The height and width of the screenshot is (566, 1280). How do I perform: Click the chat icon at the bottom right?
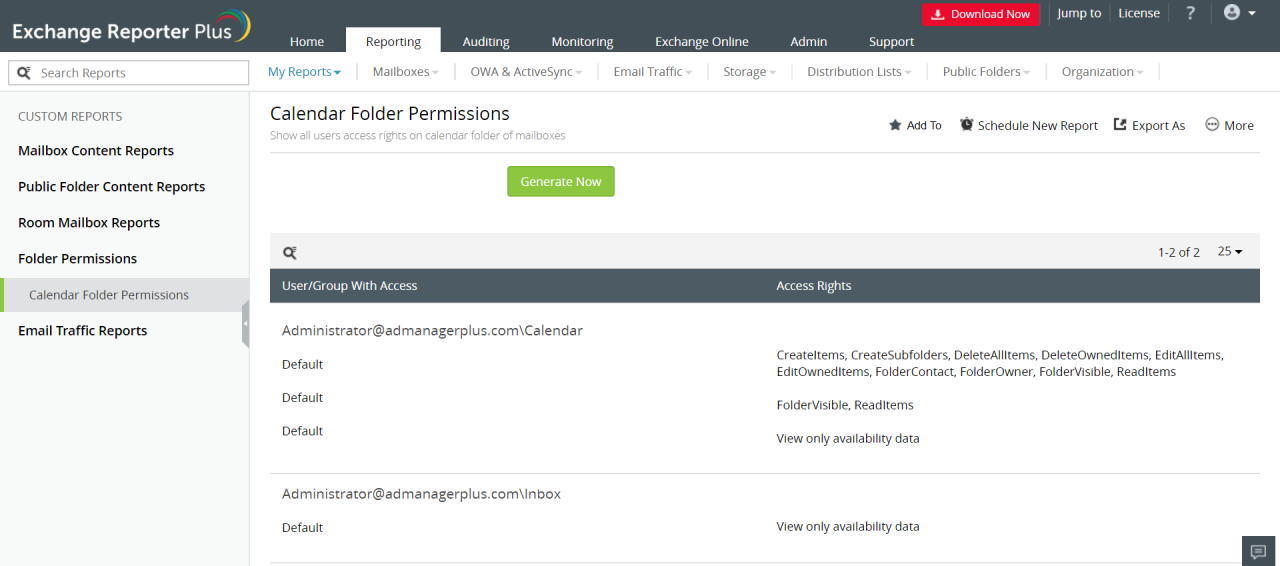coord(1259,551)
